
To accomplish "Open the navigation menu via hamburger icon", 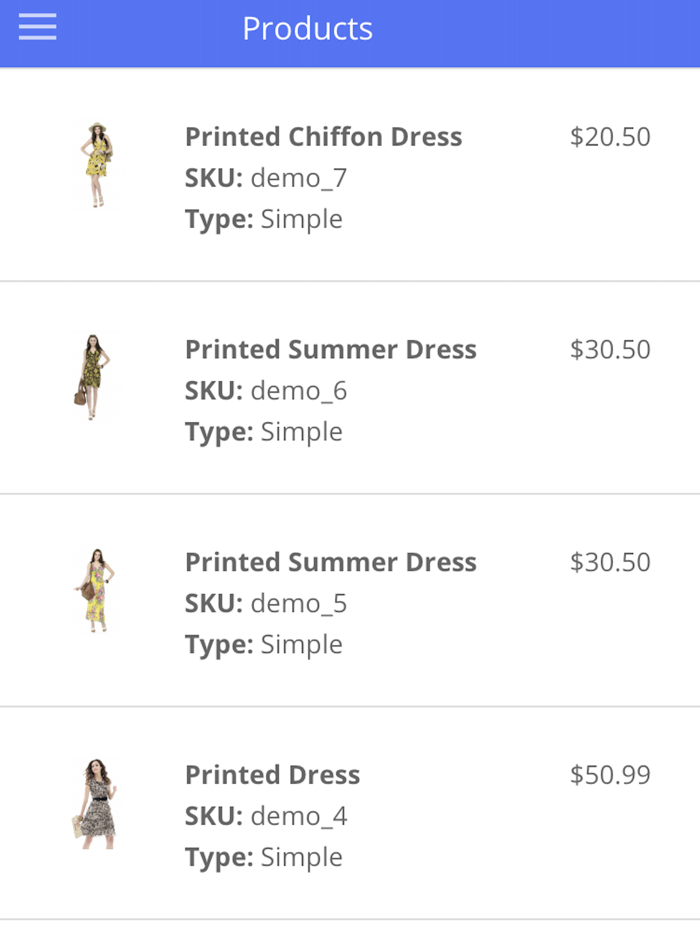I will [x=37, y=27].
